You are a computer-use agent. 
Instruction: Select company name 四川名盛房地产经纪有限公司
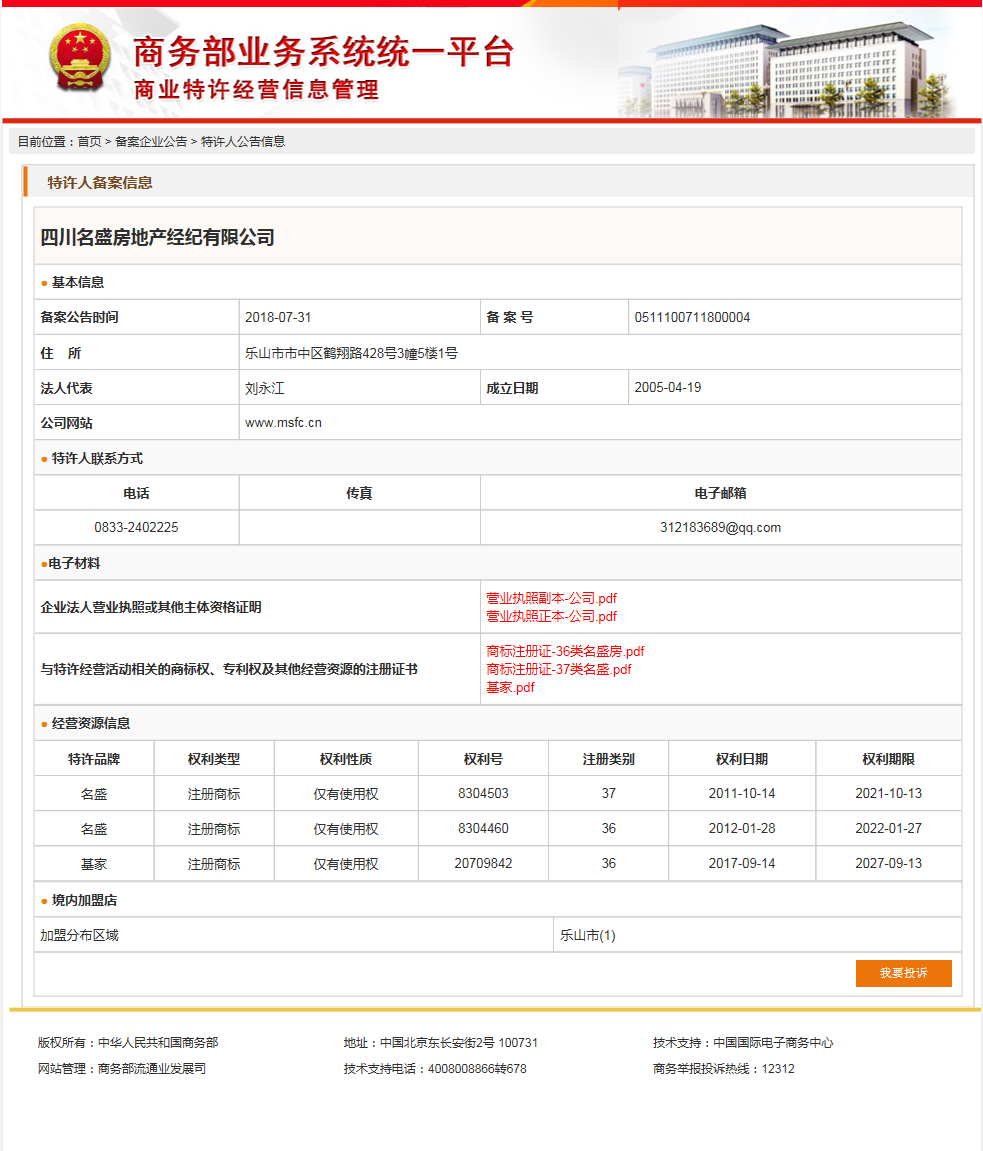[x=157, y=237]
